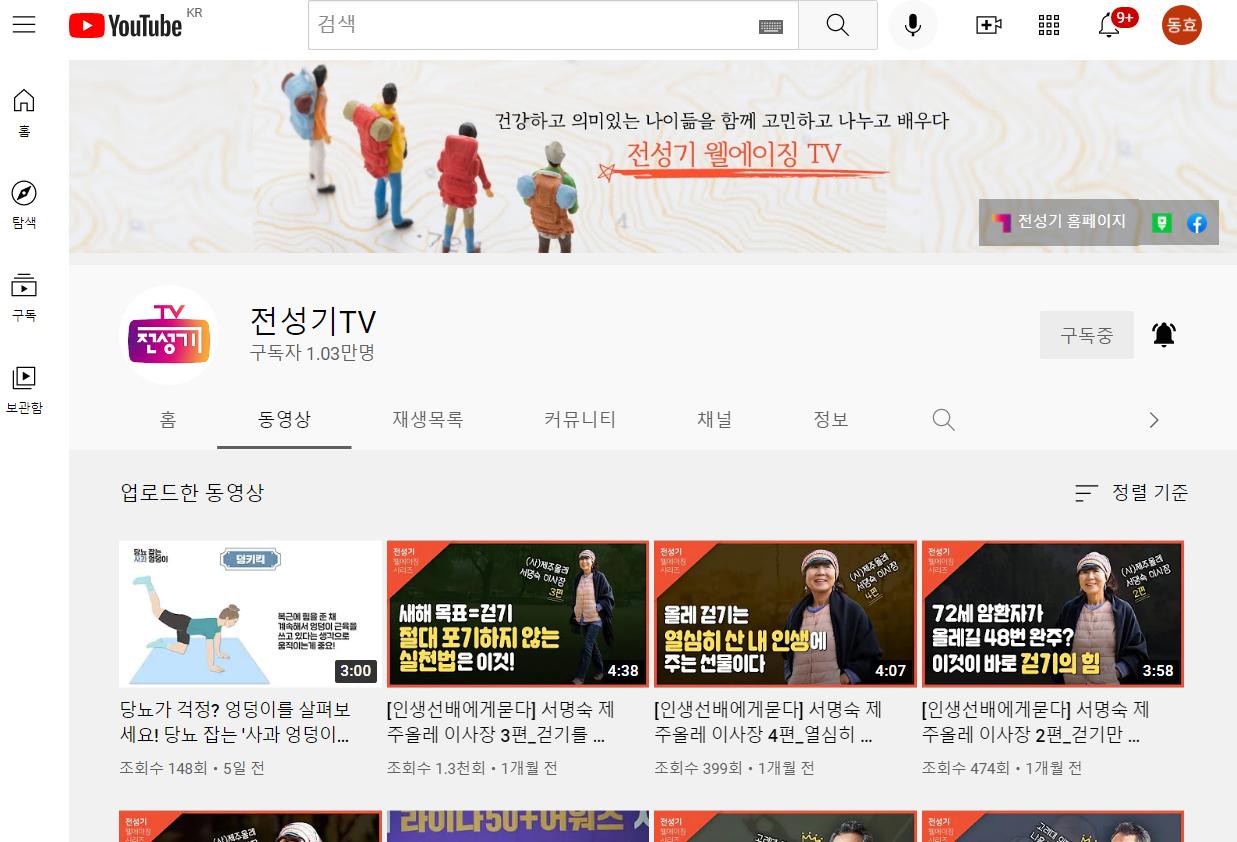
Task: Open the 72세 암환자가 video thumbnail
Action: (1053, 614)
